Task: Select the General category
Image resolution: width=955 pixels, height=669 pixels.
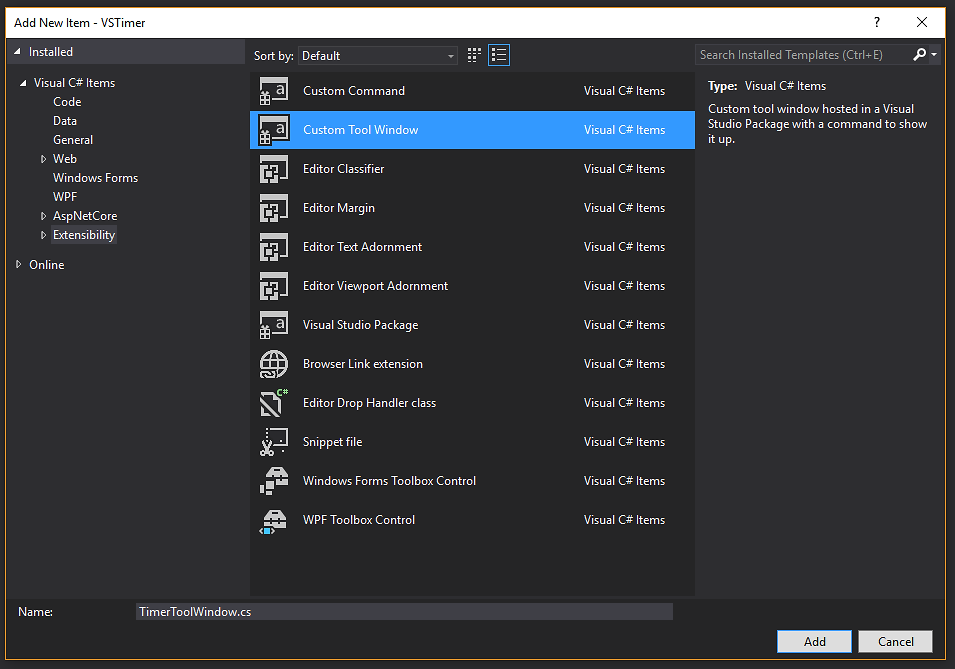Action: tap(73, 140)
